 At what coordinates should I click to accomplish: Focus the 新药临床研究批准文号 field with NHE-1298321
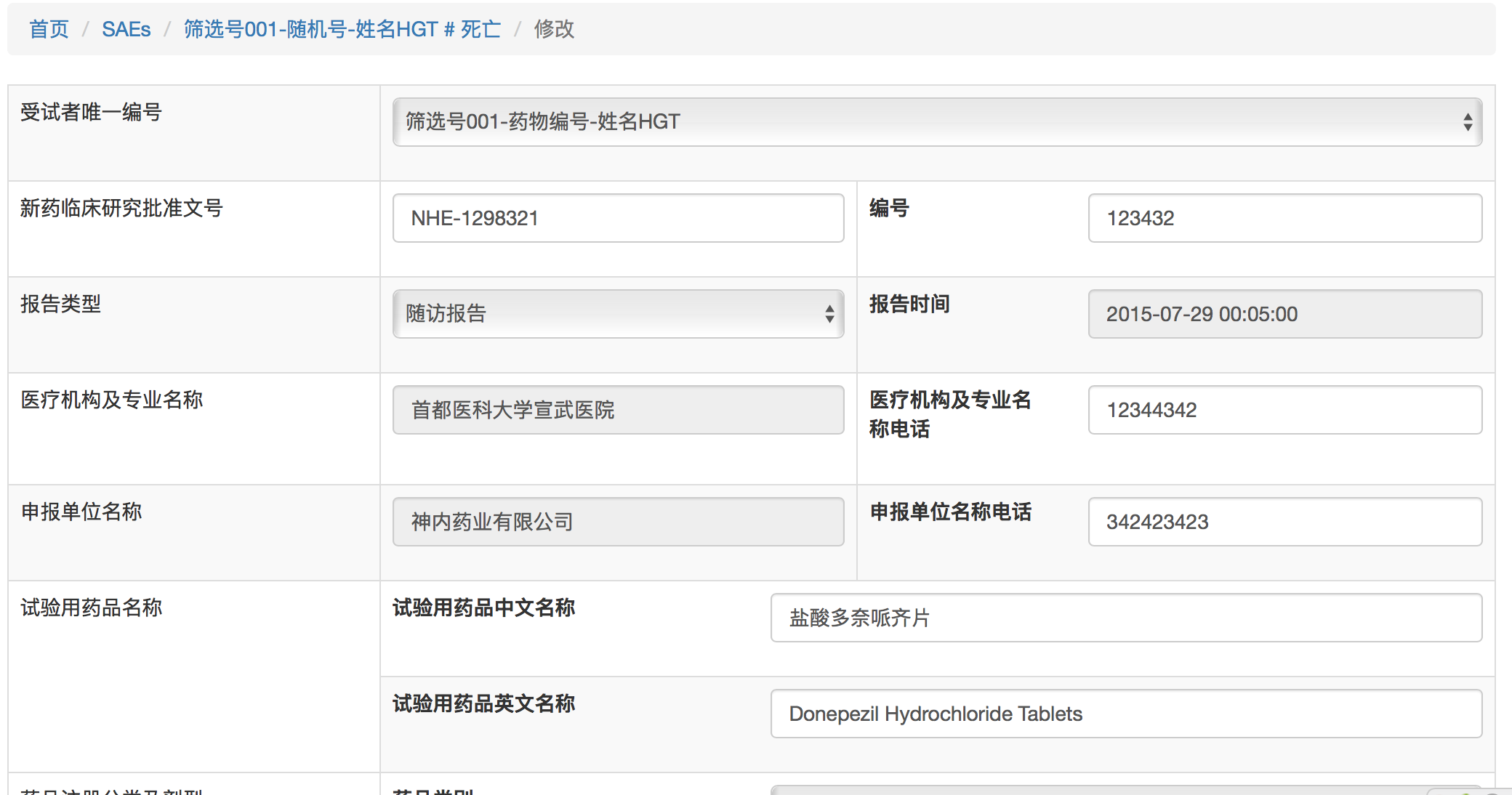618,218
